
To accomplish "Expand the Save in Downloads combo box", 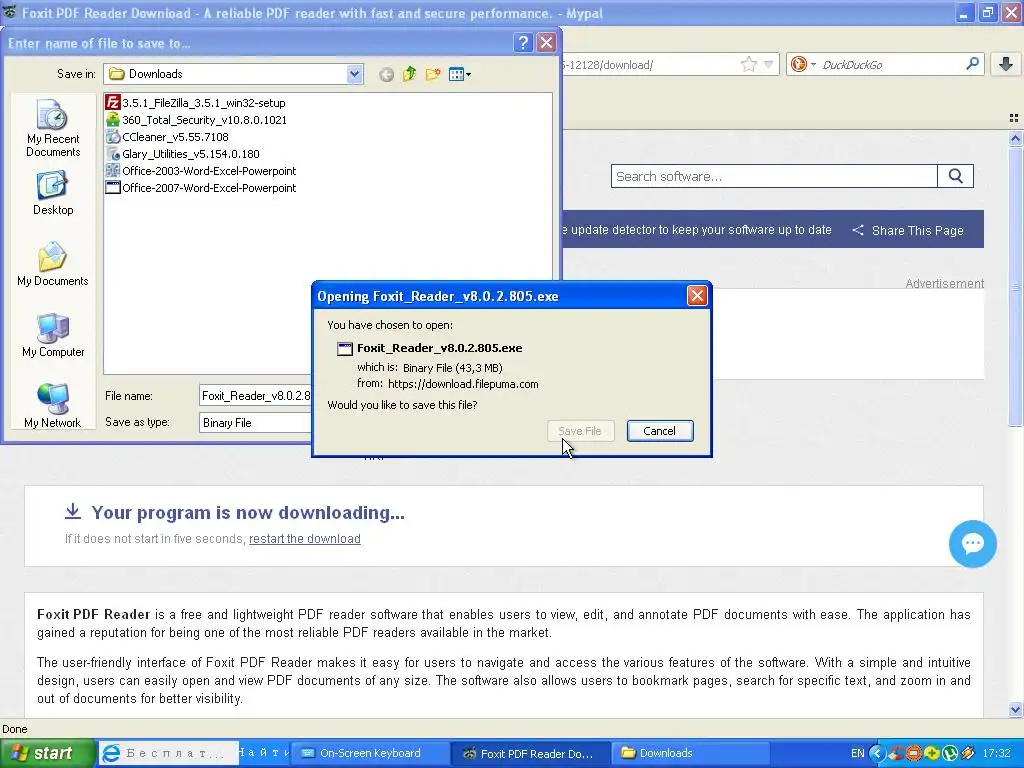I will tap(355, 74).
